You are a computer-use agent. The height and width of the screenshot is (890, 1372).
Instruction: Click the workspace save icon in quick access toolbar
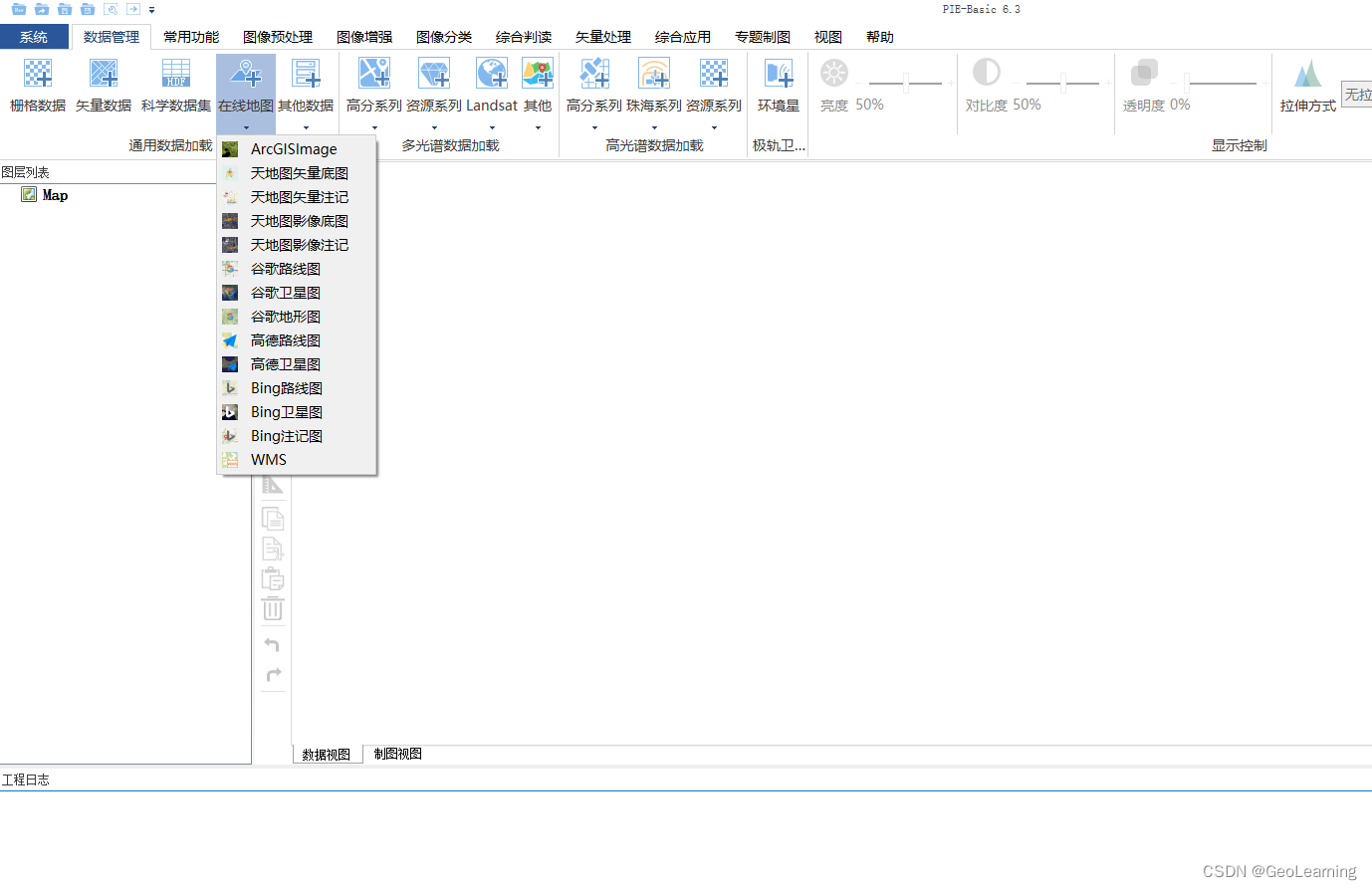tap(64, 8)
